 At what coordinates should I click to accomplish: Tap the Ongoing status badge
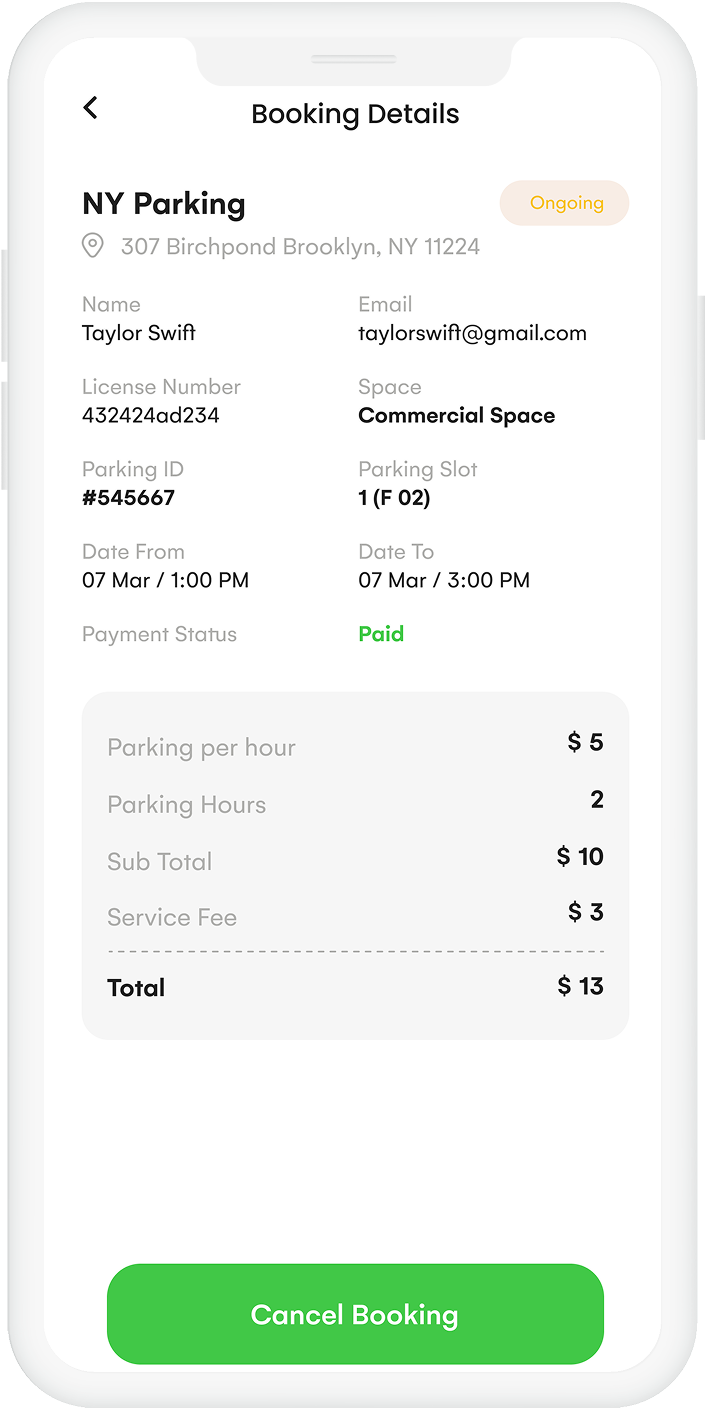[565, 203]
